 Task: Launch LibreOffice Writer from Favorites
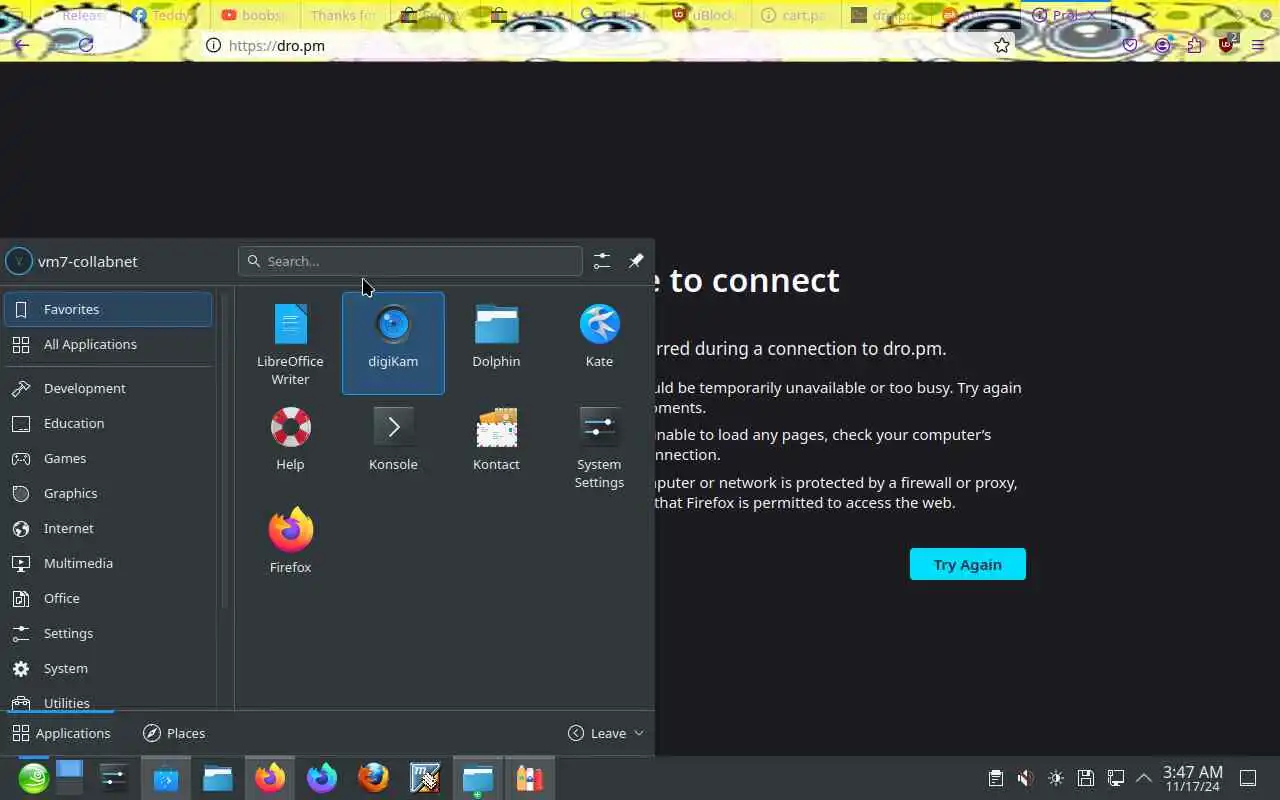[290, 343]
